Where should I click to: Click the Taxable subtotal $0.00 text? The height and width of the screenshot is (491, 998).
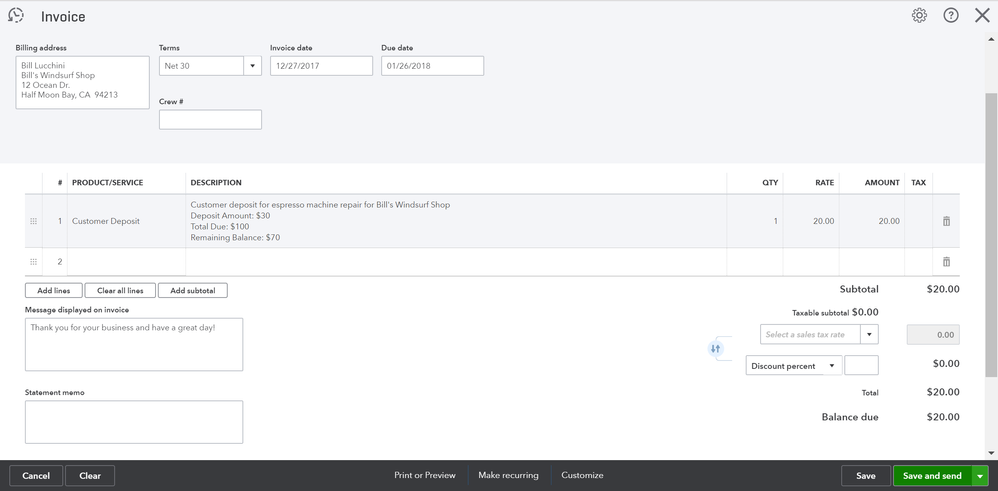point(835,313)
